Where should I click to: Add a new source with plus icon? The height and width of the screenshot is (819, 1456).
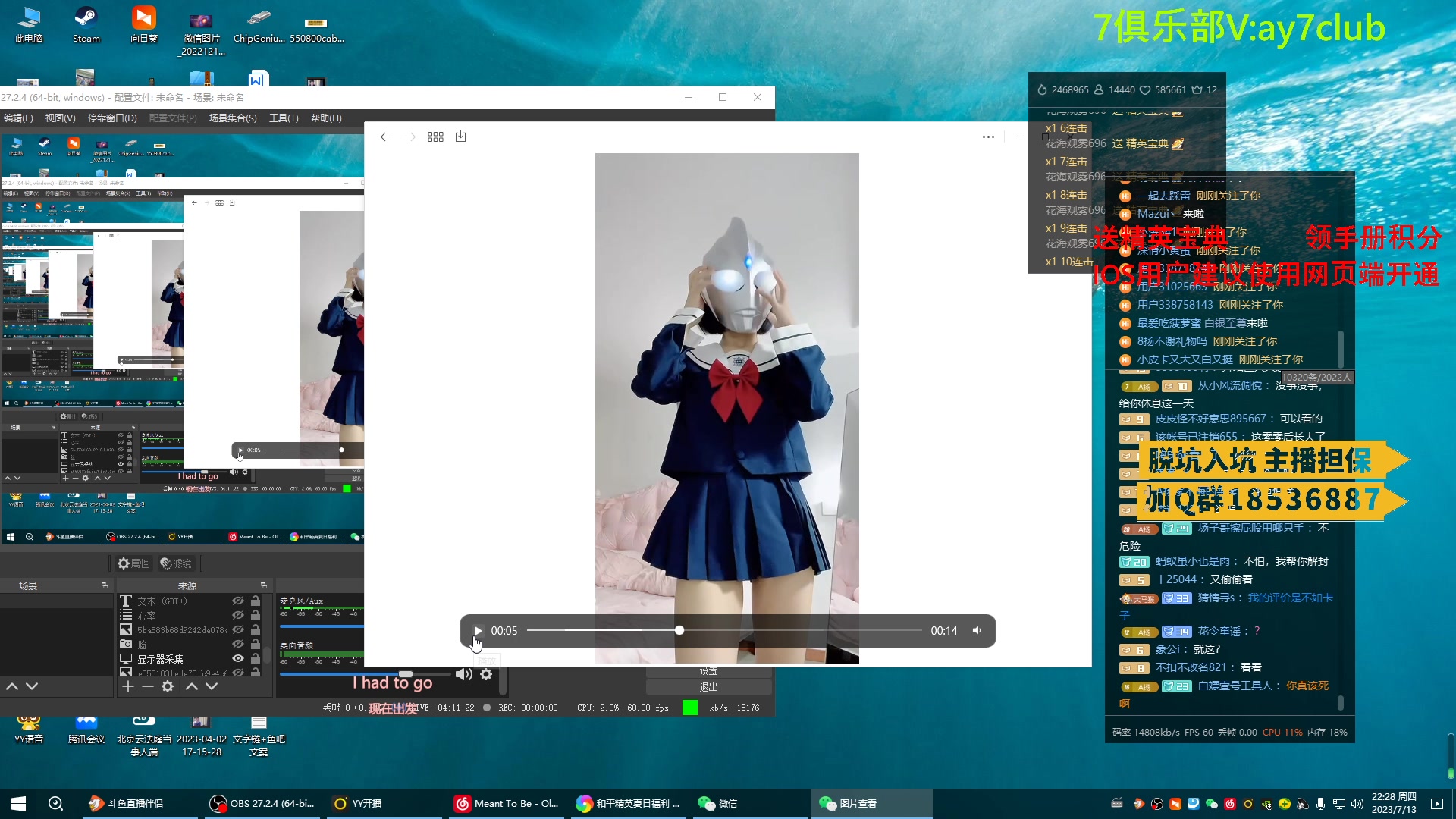point(128,686)
